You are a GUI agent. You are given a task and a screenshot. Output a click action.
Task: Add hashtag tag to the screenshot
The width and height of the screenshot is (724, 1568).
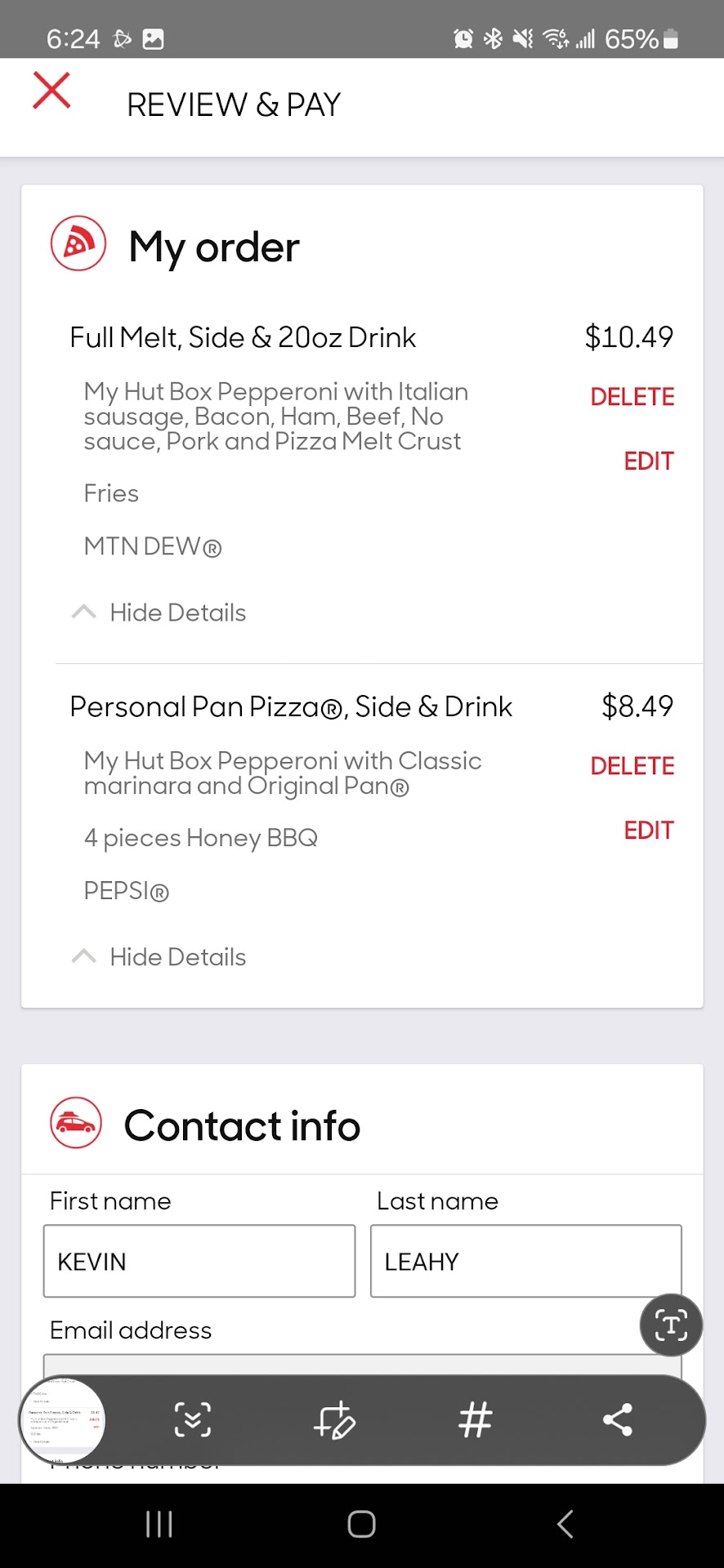(x=476, y=1419)
